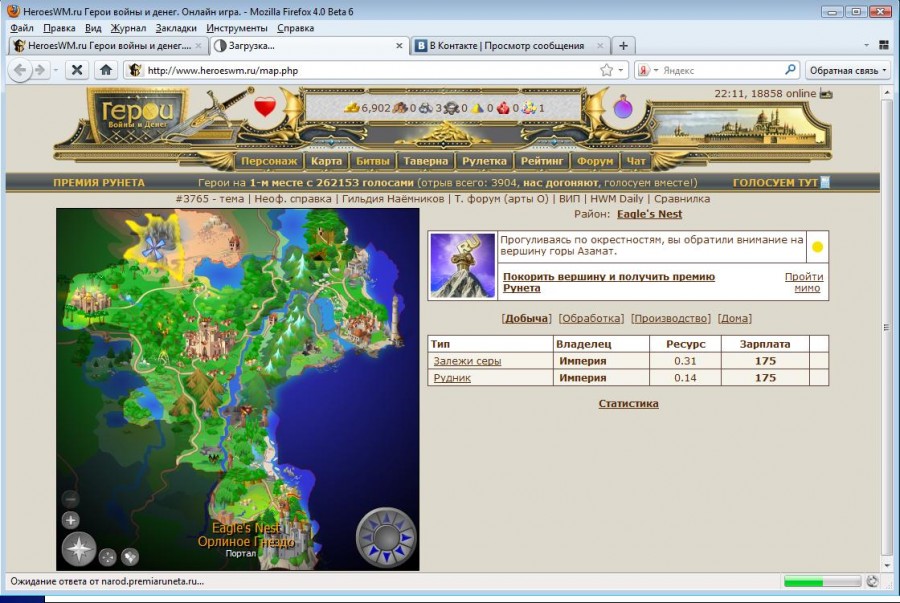The width and height of the screenshot is (900, 603).
Task: Zoom out the map with minus button
Action: coord(71,499)
